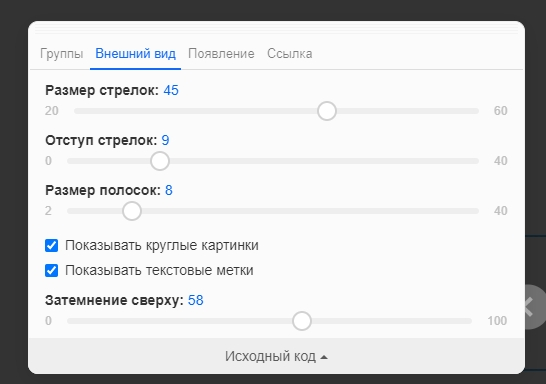Image resolution: width=546 pixels, height=384 pixels.
Task: Expand the Исходный код section
Action: [276, 356]
